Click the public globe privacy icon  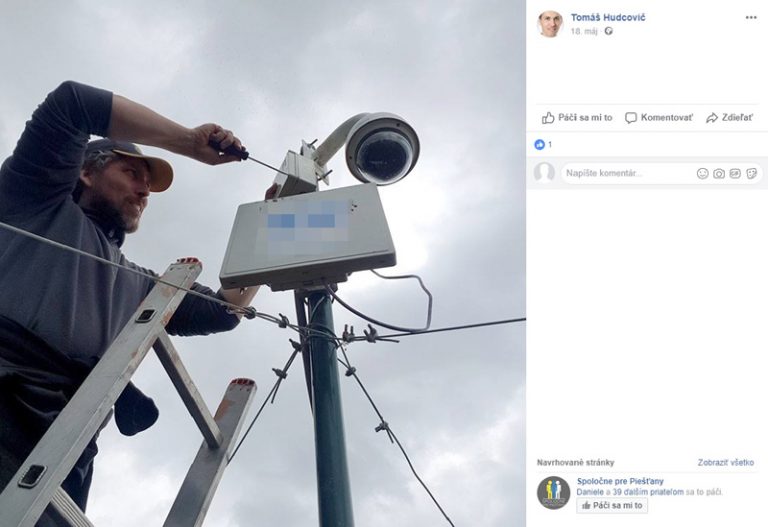click(608, 31)
